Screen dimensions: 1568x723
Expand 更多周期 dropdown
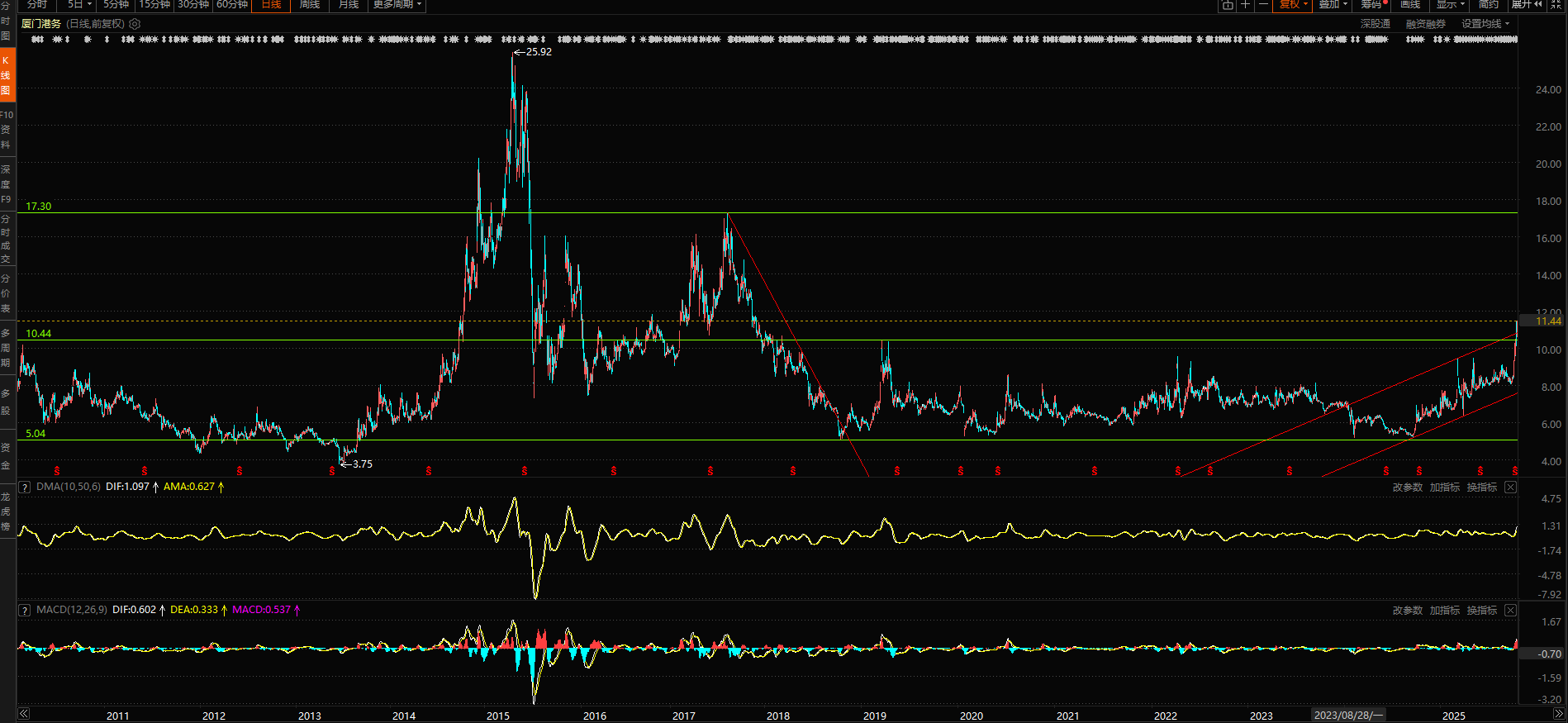397,5
